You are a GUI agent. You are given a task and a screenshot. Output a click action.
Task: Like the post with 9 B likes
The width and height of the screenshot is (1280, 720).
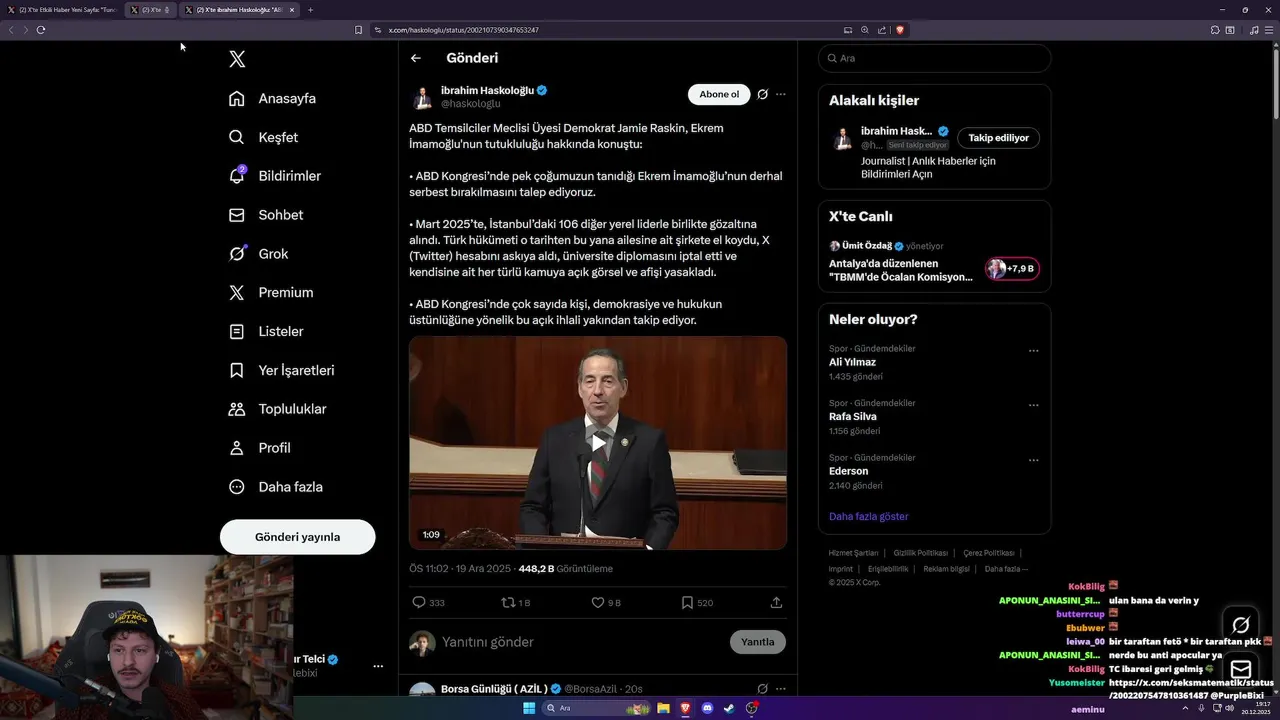pos(598,602)
